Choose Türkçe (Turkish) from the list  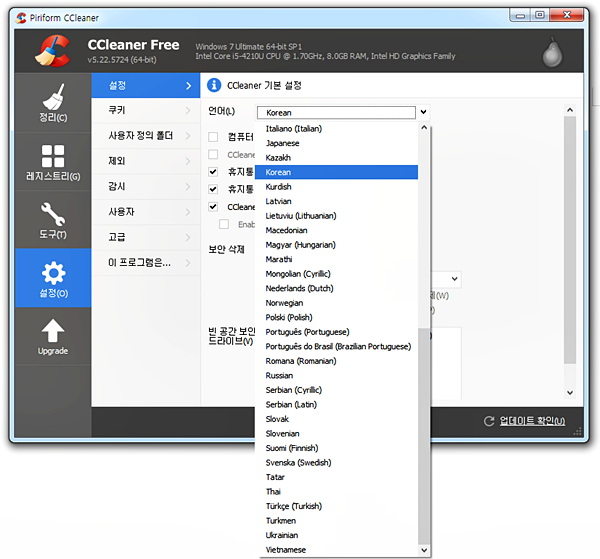point(336,506)
